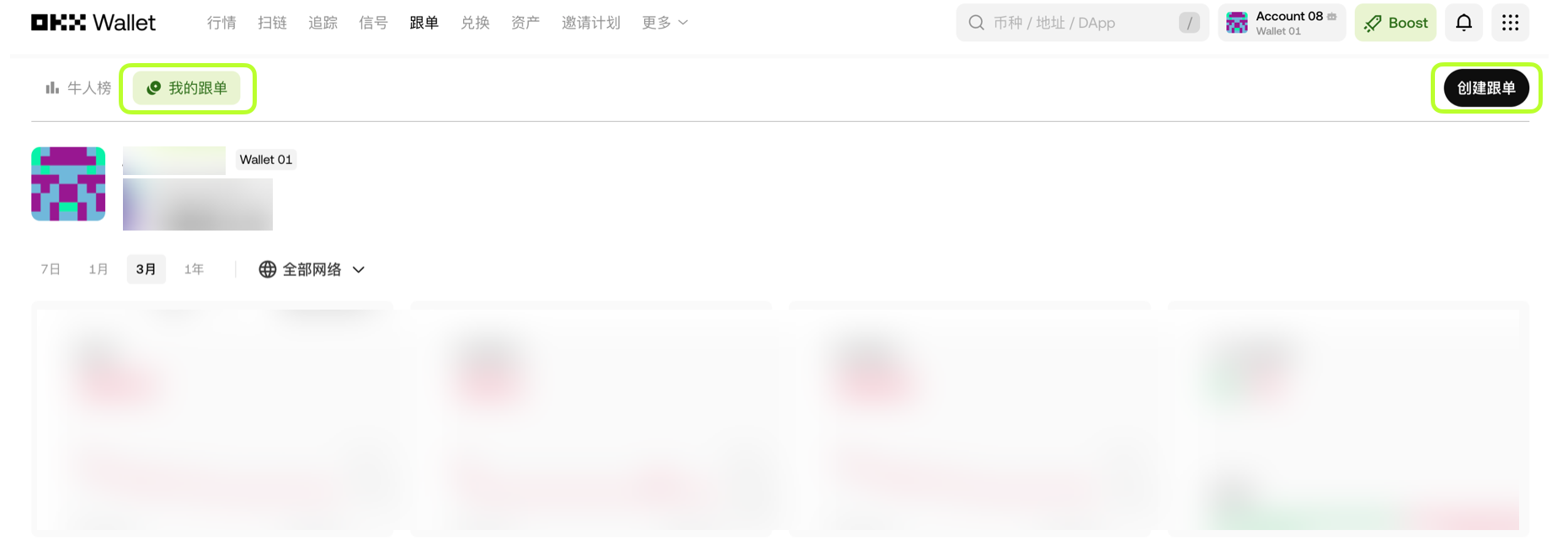
Task: Click the Account 08 avatar icon
Action: (1236, 23)
